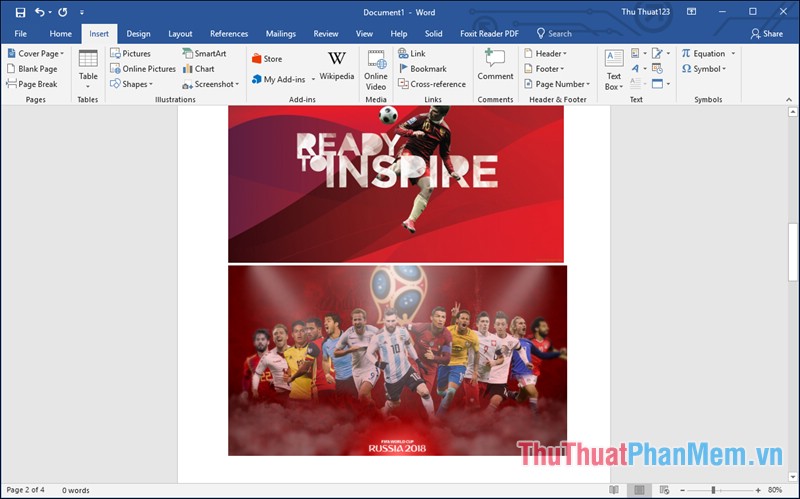
Task: Click the zoom out minus button
Action: tap(683, 490)
